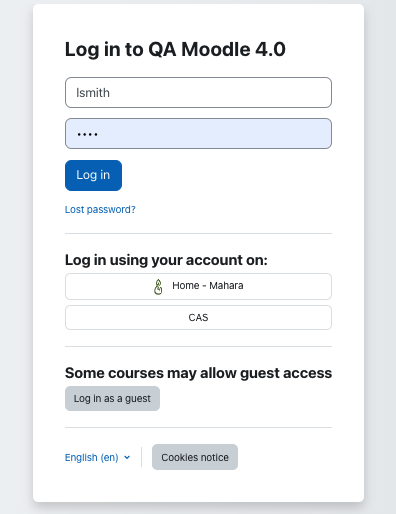Focus the username field containing lsmith
This screenshot has width=396, height=514.
pos(198,92)
